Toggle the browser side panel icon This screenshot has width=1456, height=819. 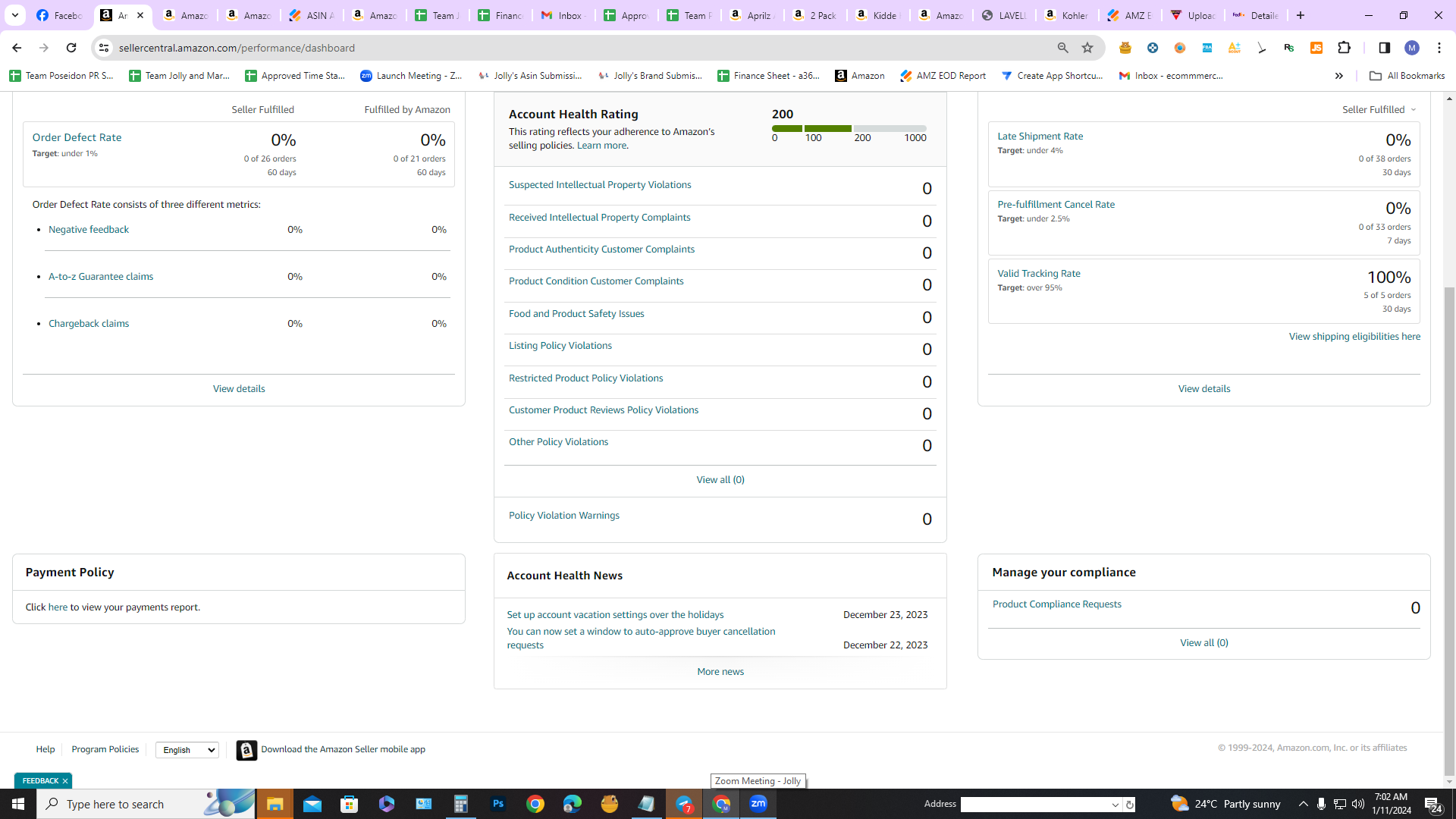(x=1385, y=48)
